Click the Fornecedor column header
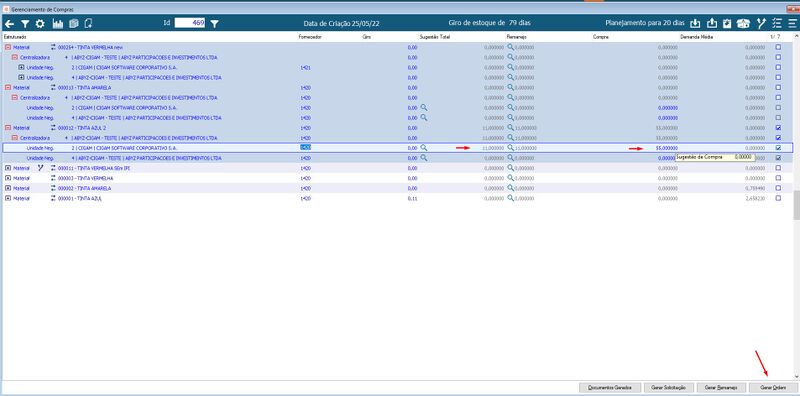This screenshot has width=800, height=396. [x=309, y=37]
